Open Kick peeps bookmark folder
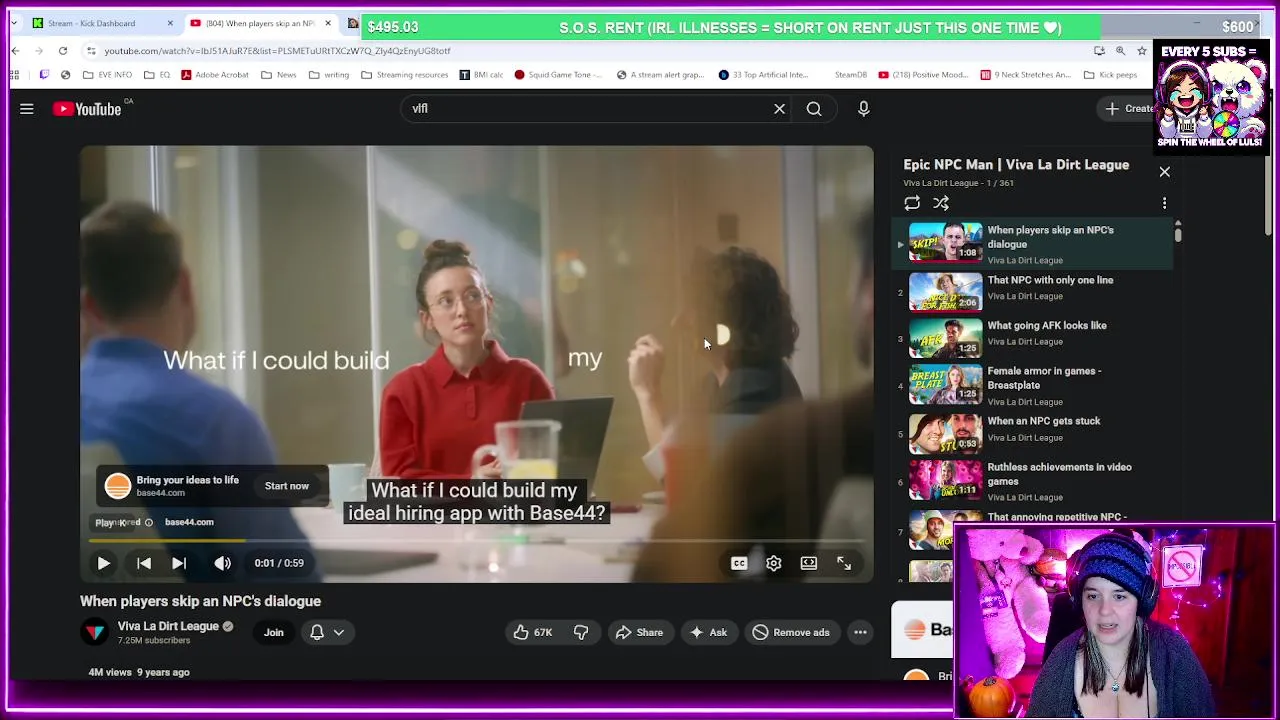1280x720 pixels. coord(1110,75)
